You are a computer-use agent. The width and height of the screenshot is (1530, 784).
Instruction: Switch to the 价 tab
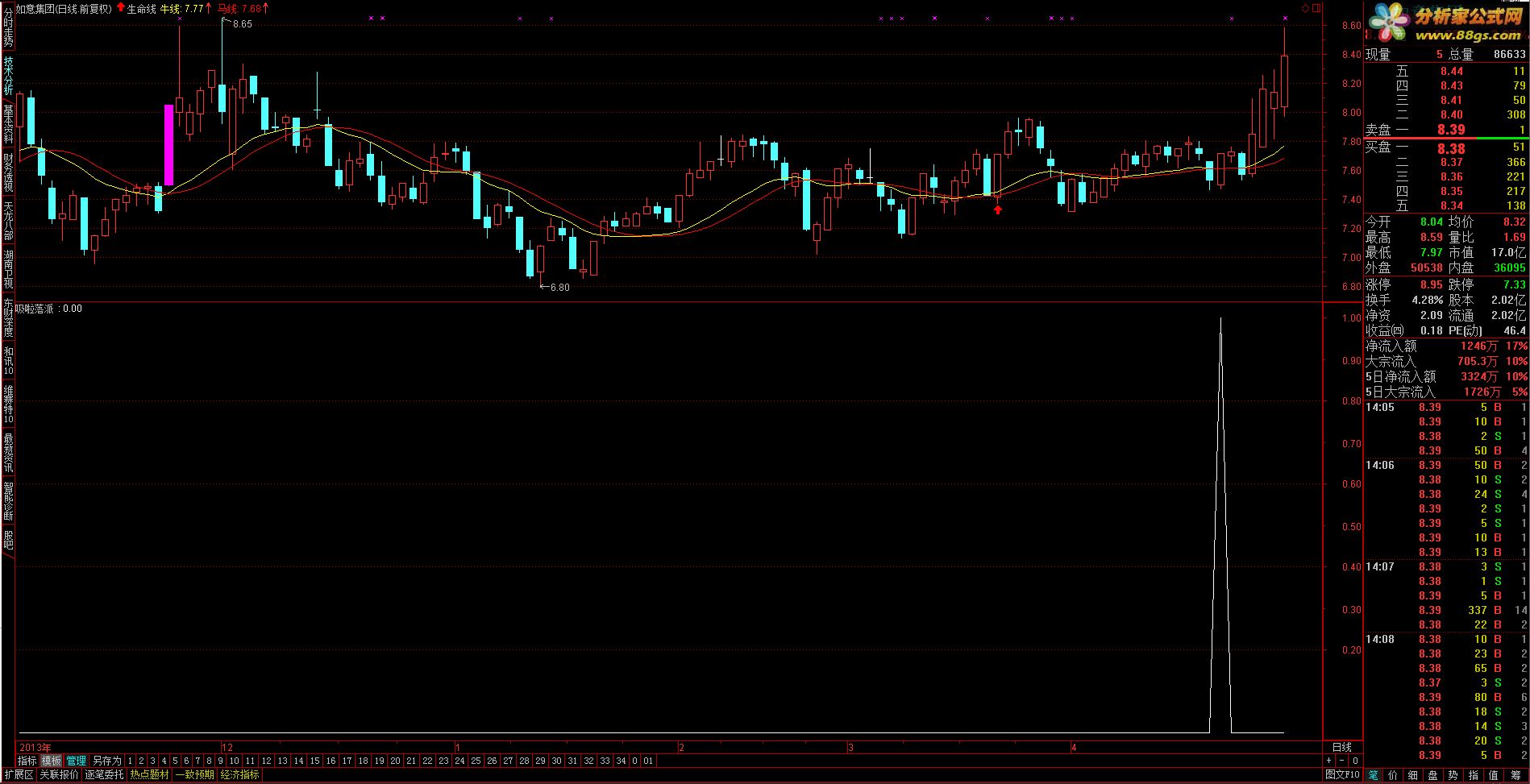(1393, 775)
